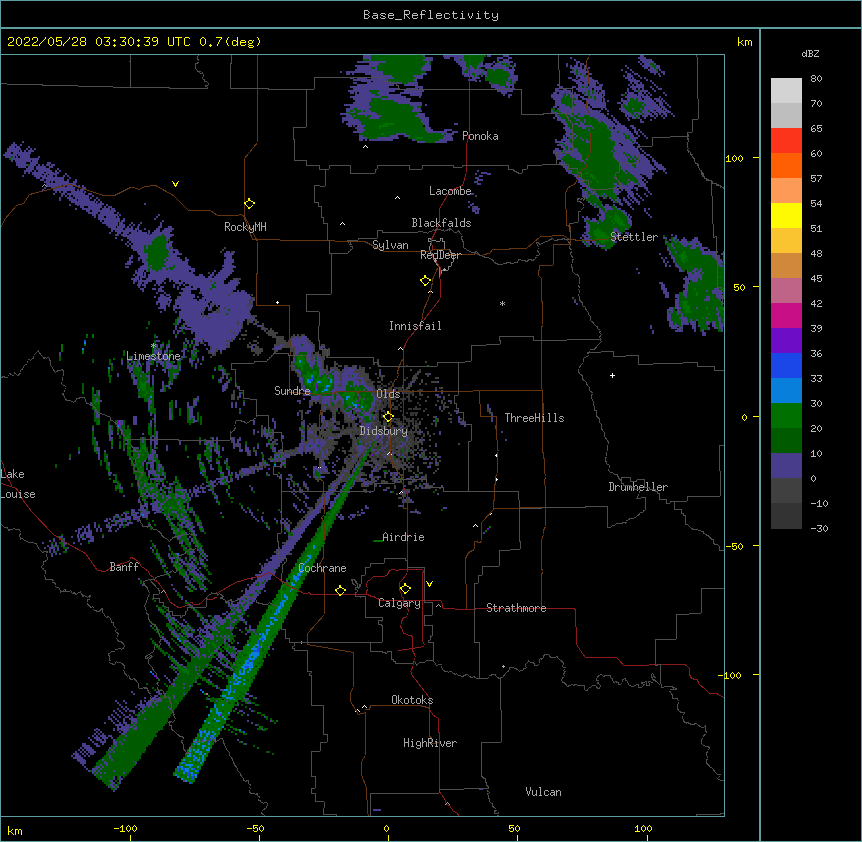Viewport: 862px width, 842px height.
Task: Click the dBZ legend heading
Action: (x=810, y=53)
